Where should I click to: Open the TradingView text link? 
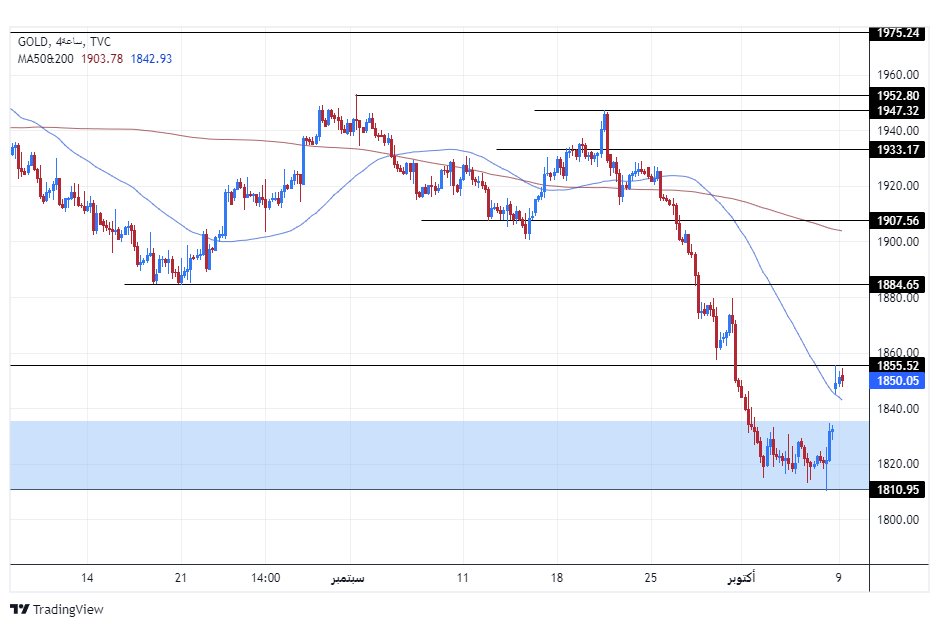[68, 609]
